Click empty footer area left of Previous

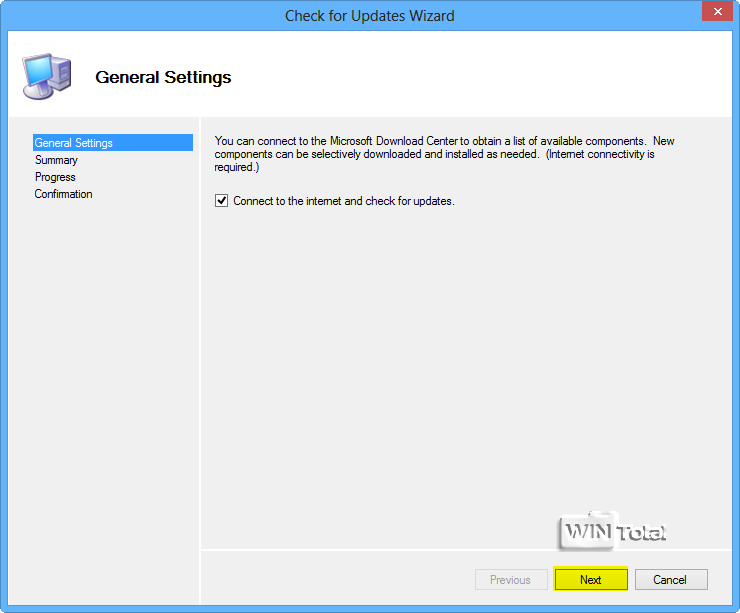[330, 579]
